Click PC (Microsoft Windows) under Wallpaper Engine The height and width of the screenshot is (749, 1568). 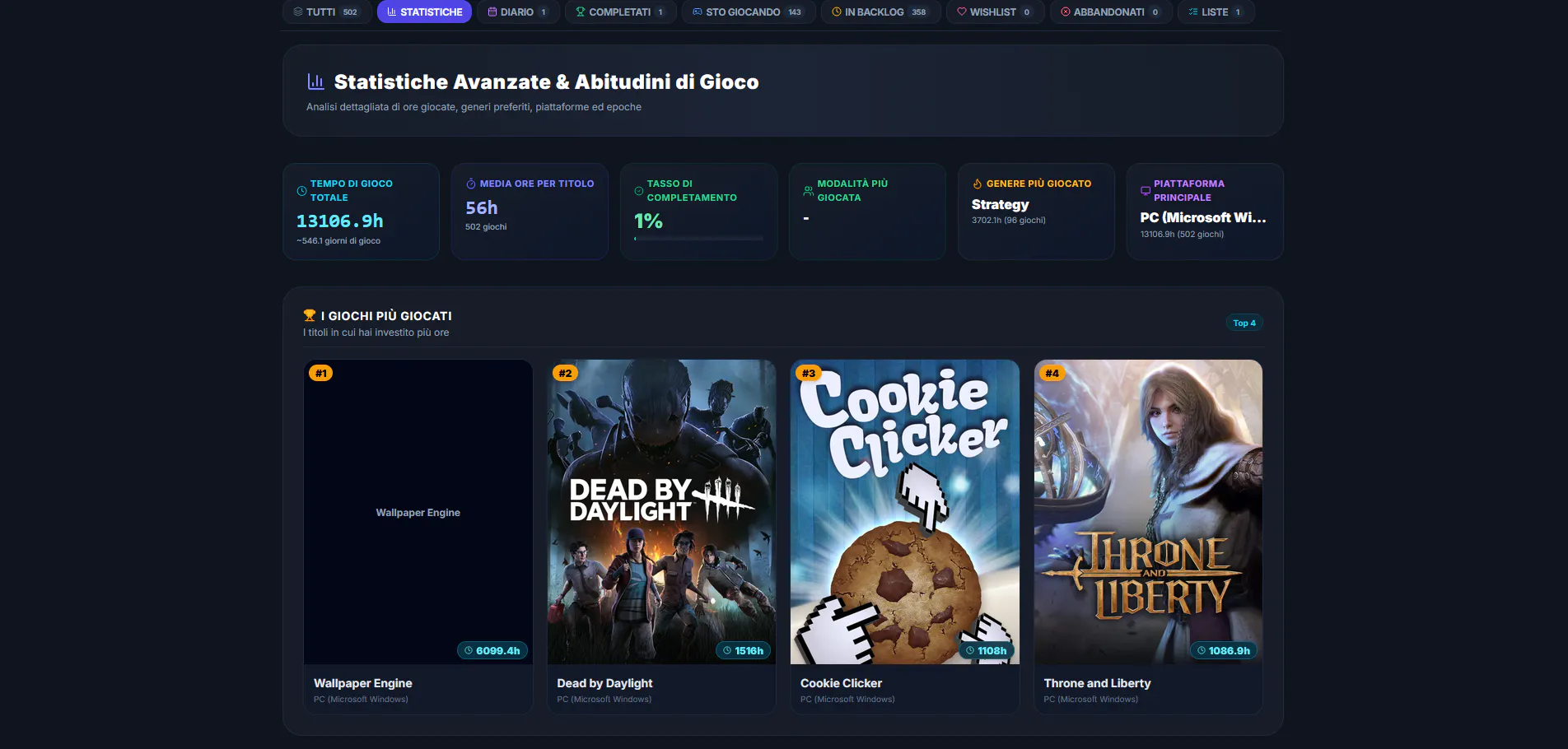[x=361, y=699]
